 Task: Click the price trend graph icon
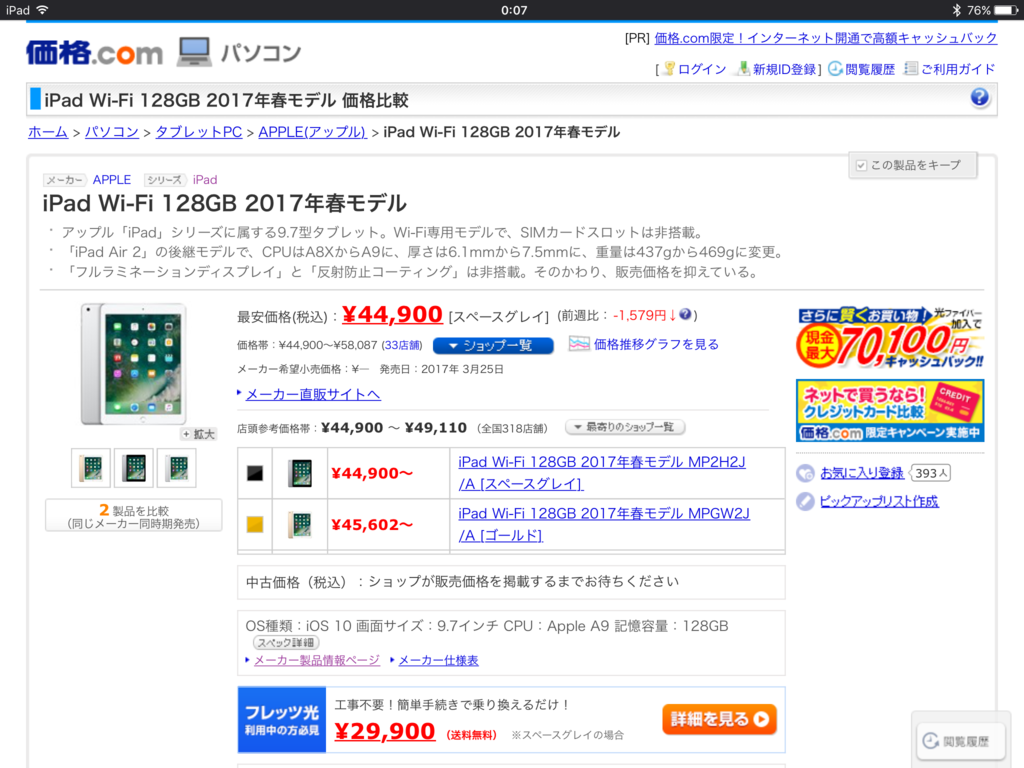click(579, 344)
